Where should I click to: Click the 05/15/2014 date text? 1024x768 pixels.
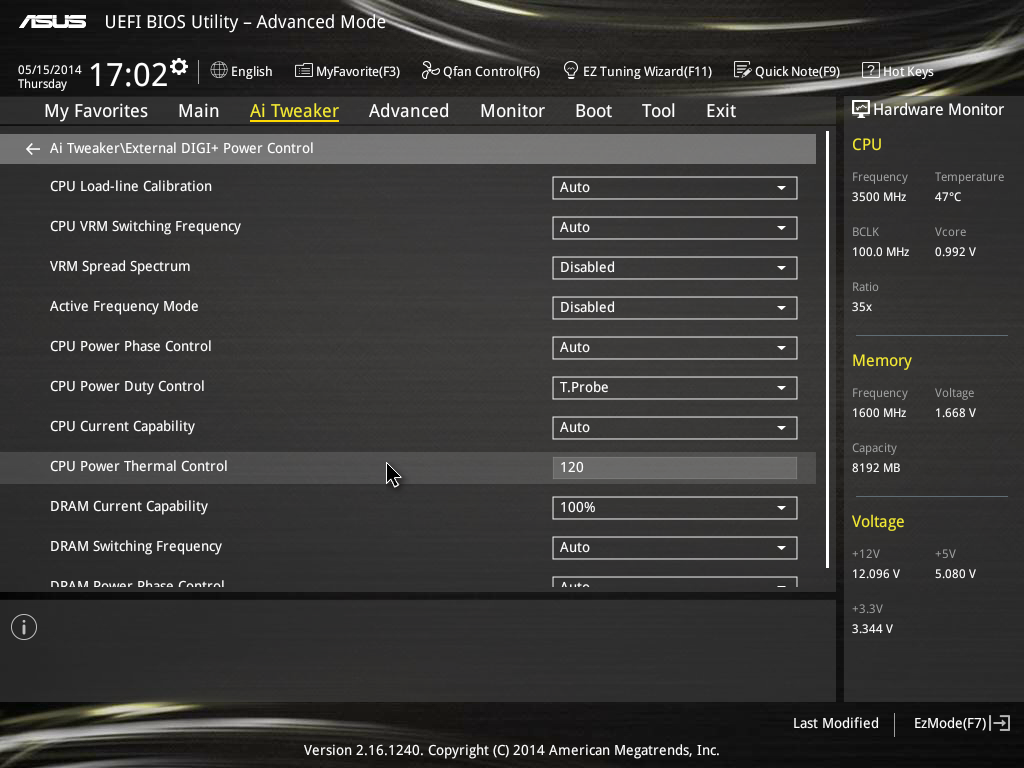coord(50,69)
